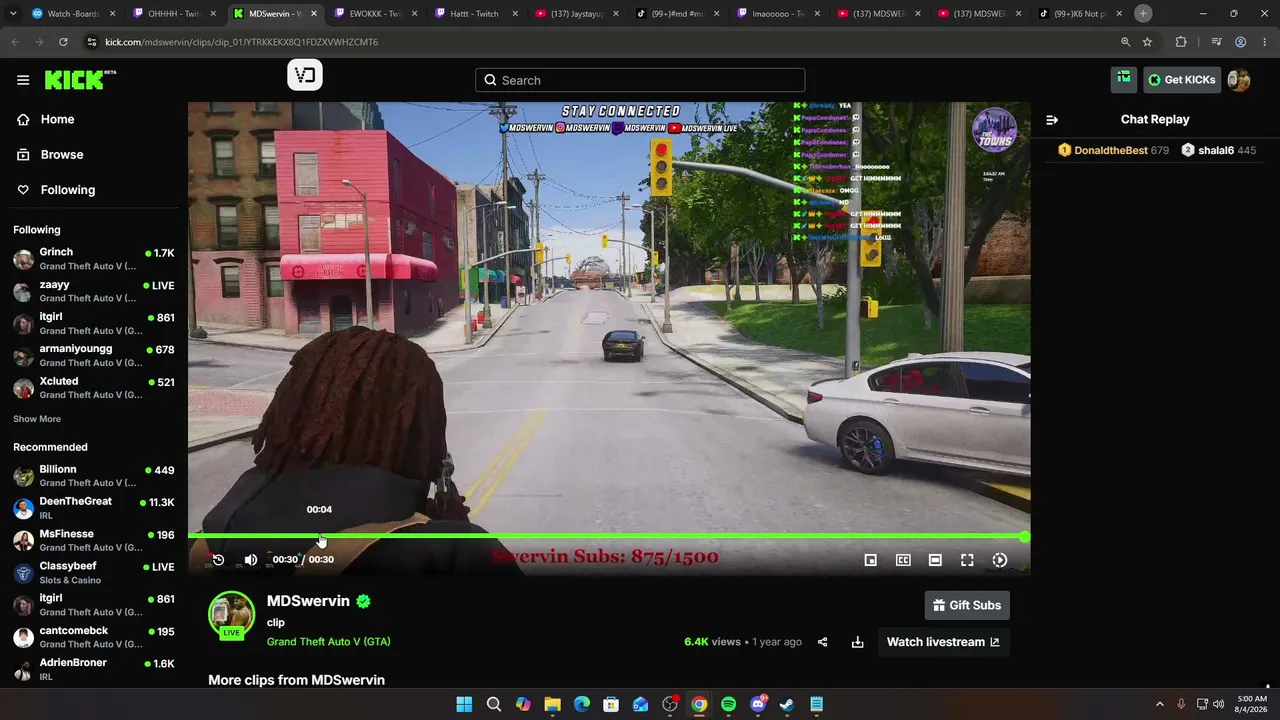Viewport: 1280px width, 720px height.
Task: Show hidden system tray icons
Action: (x=1160, y=704)
